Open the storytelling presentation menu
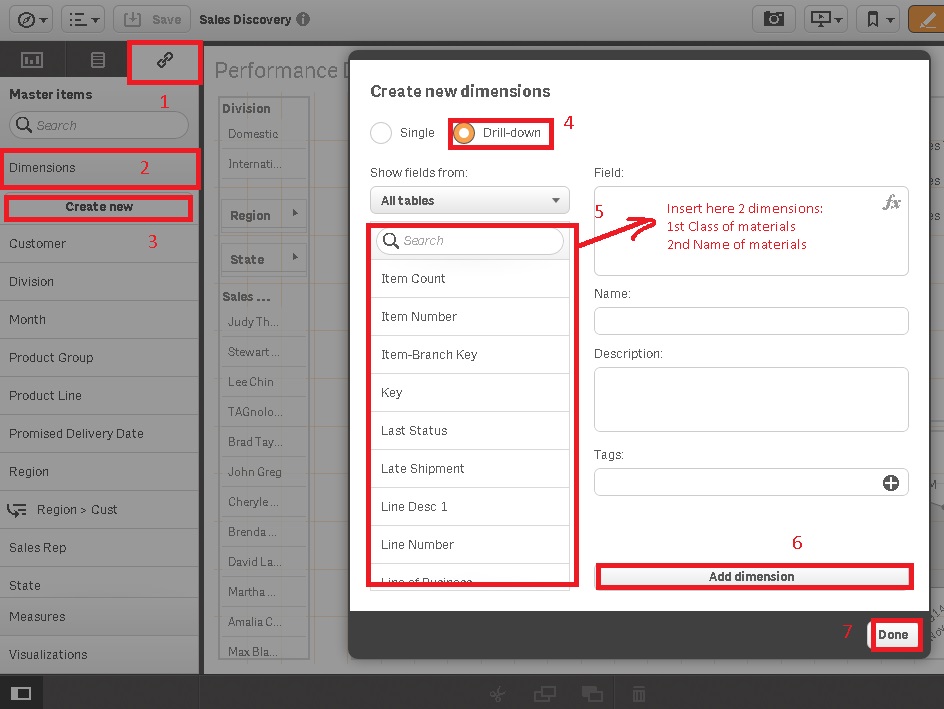944x709 pixels. (x=825, y=19)
